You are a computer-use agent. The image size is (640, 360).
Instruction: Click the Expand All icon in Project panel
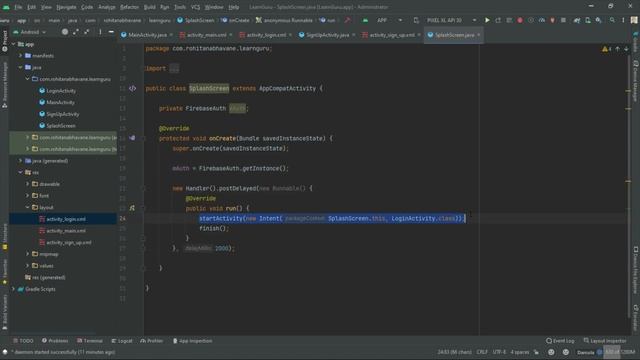point(76,32)
